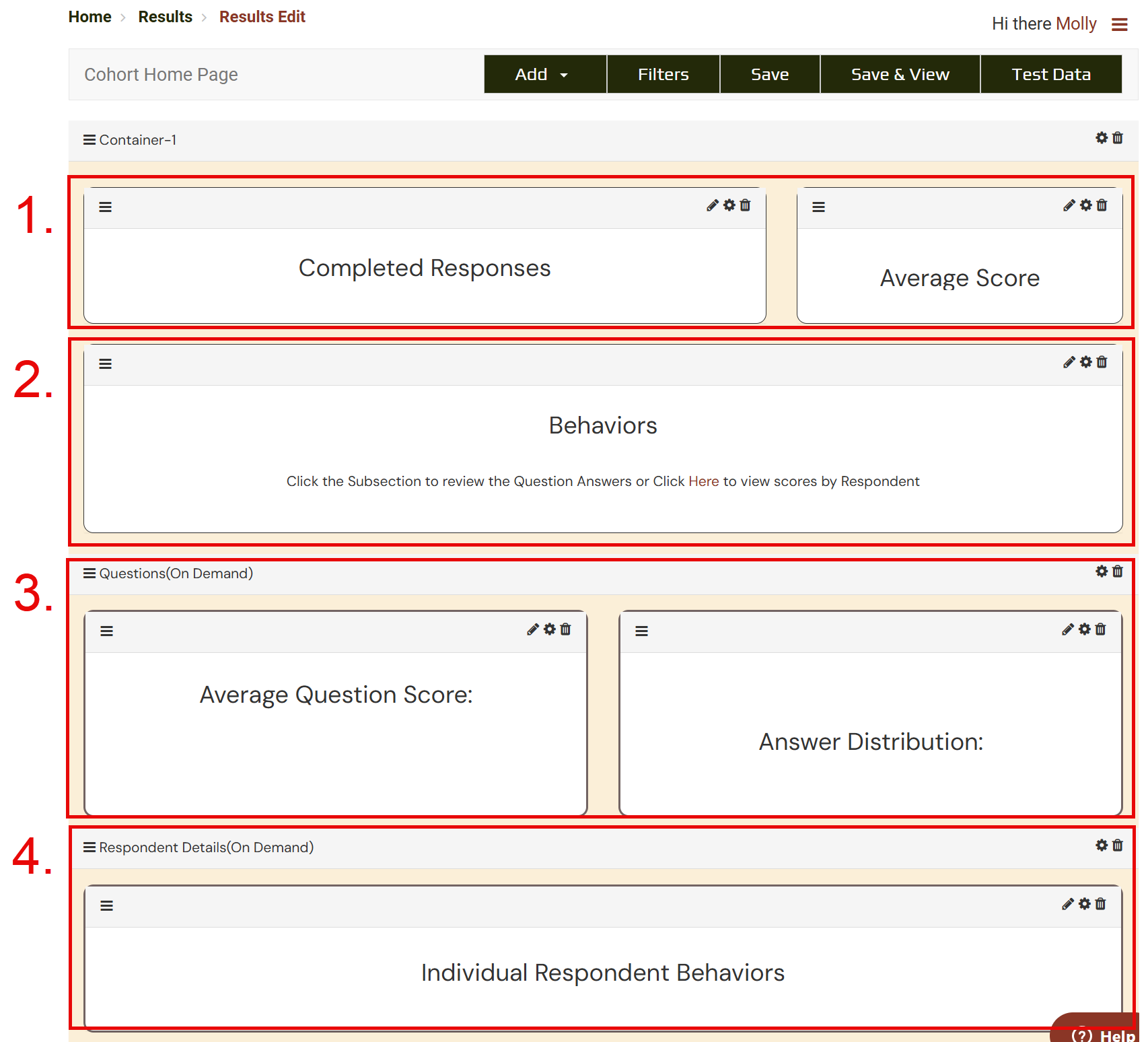Edit Completed Responses widget with pencil icon
This screenshot has width=1148, height=1042.
point(712,205)
